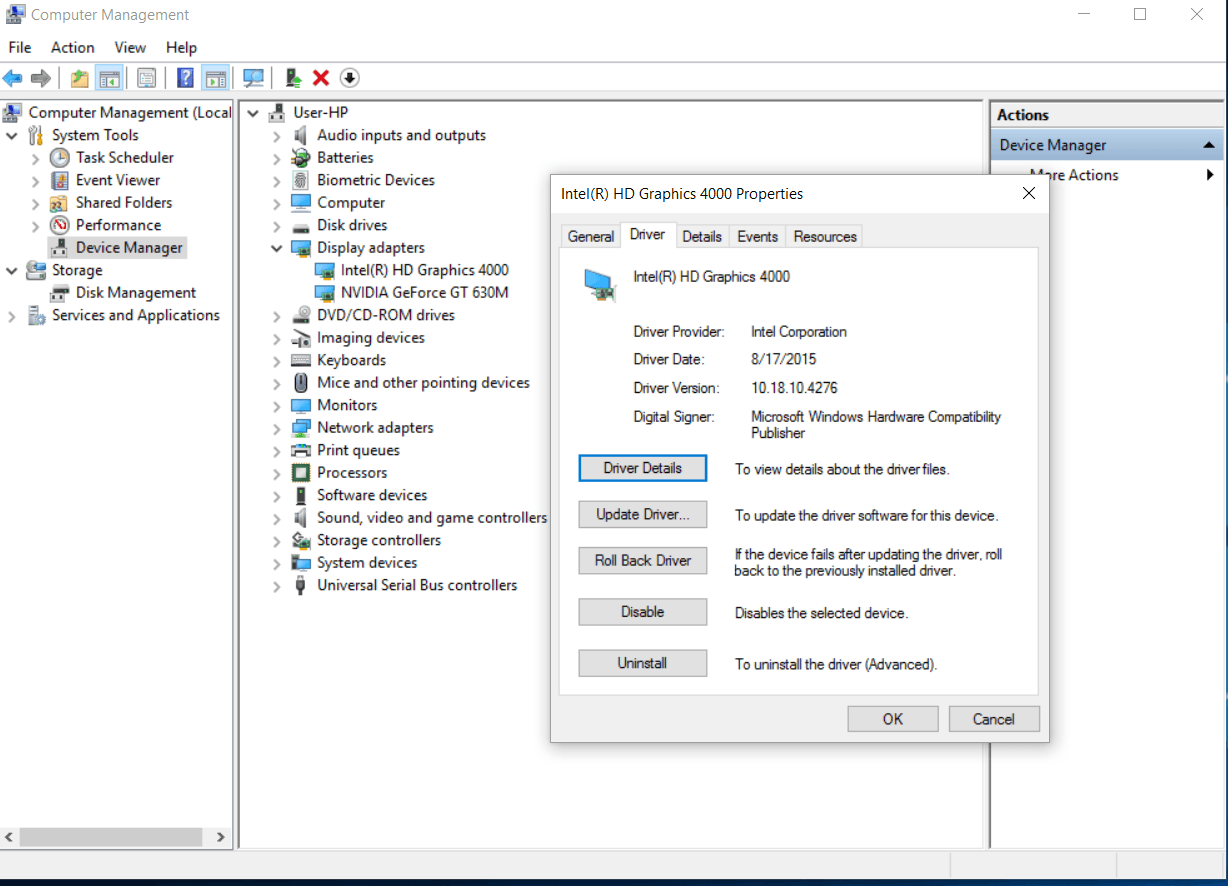Click the Back arrow in the toolbar
1228x886 pixels.
[x=13, y=78]
